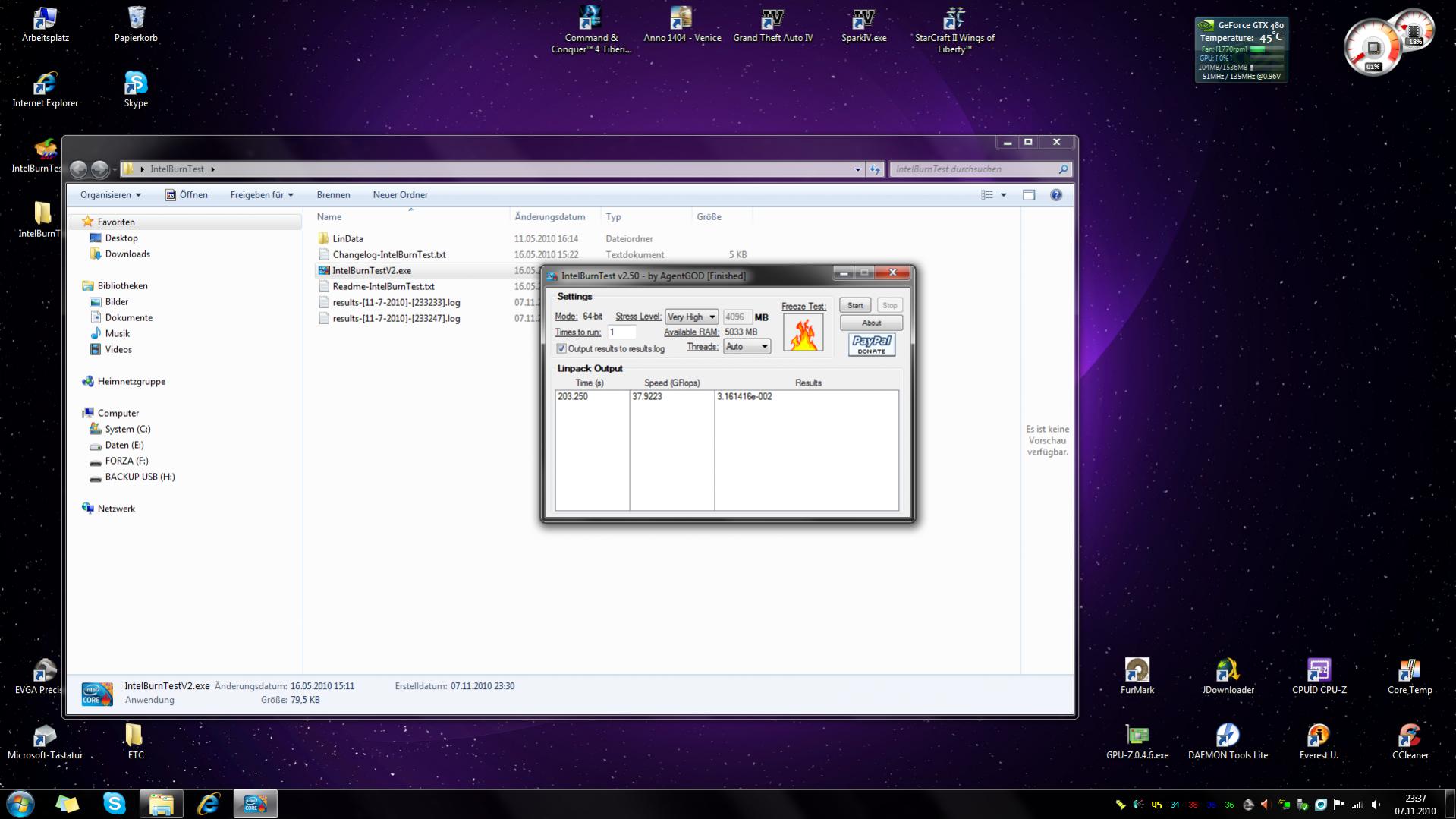Select the Everest U. desktop icon
The image size is (1456, 819).
coord(1319,742)
